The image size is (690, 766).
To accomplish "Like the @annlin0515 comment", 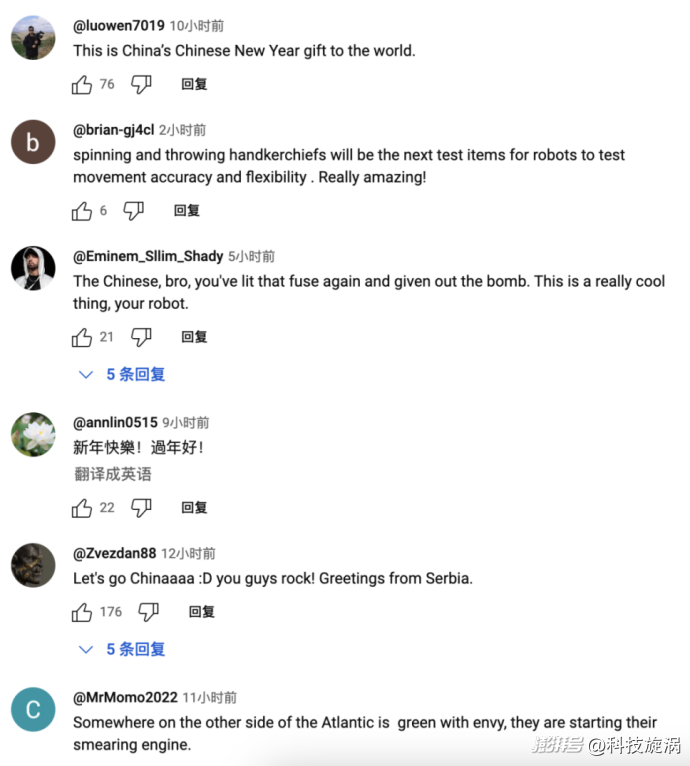I will pyautogui.click(x=82, y=508).
